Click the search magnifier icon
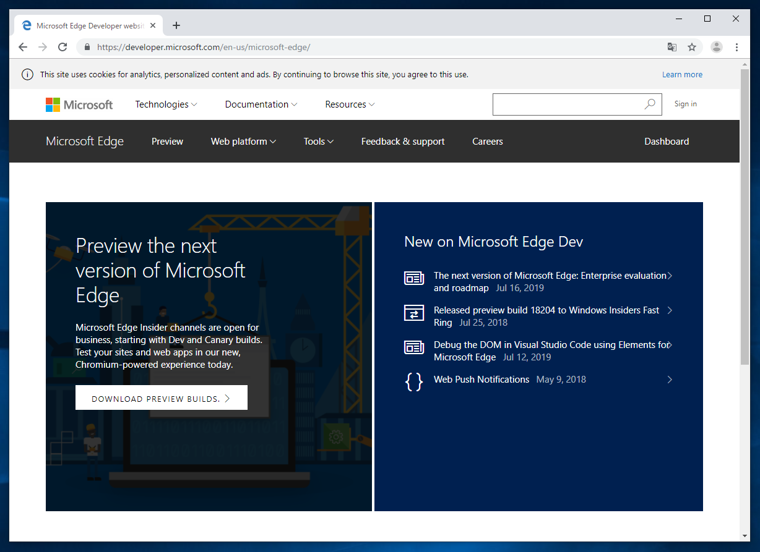This screenshot has height=552, width=760. tap(649, 104)
